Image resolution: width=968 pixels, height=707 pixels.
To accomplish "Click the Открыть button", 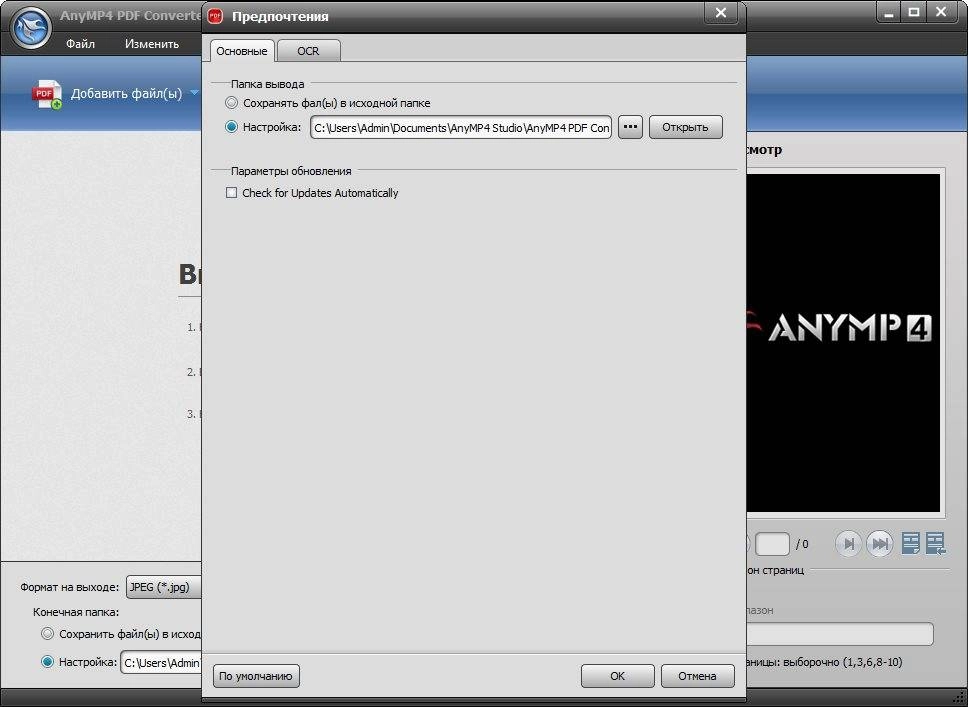I will point(685,127).
